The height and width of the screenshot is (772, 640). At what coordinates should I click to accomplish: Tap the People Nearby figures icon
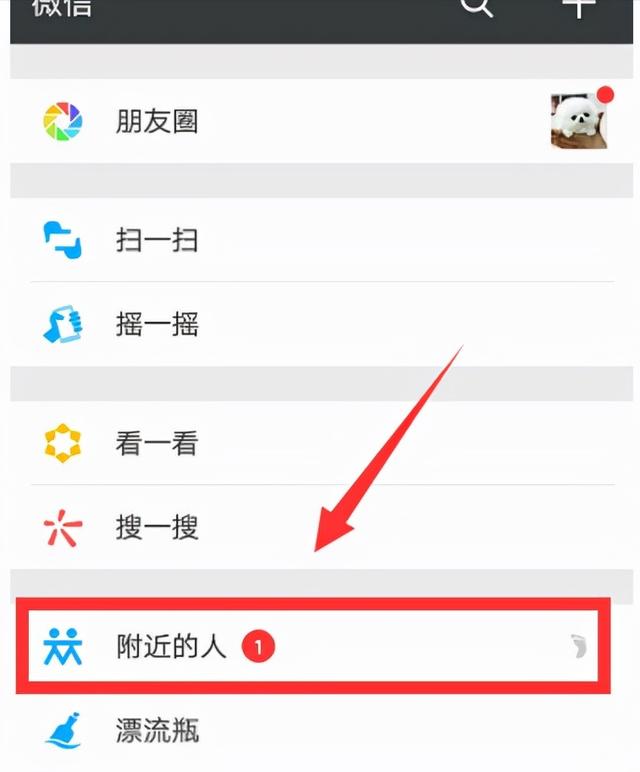click(63, 646)
